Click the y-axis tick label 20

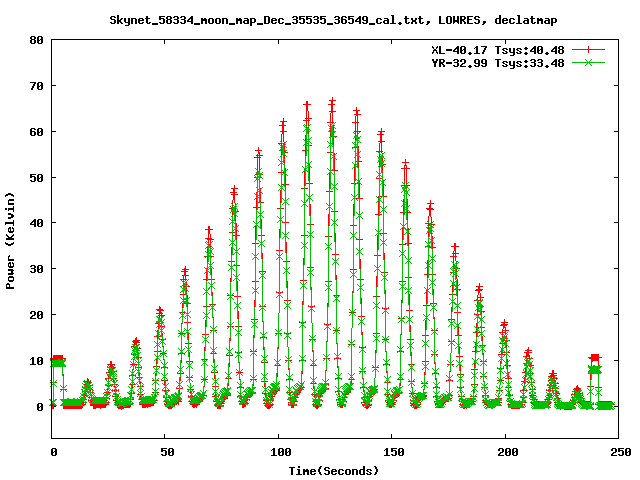[x=37, y=315]
